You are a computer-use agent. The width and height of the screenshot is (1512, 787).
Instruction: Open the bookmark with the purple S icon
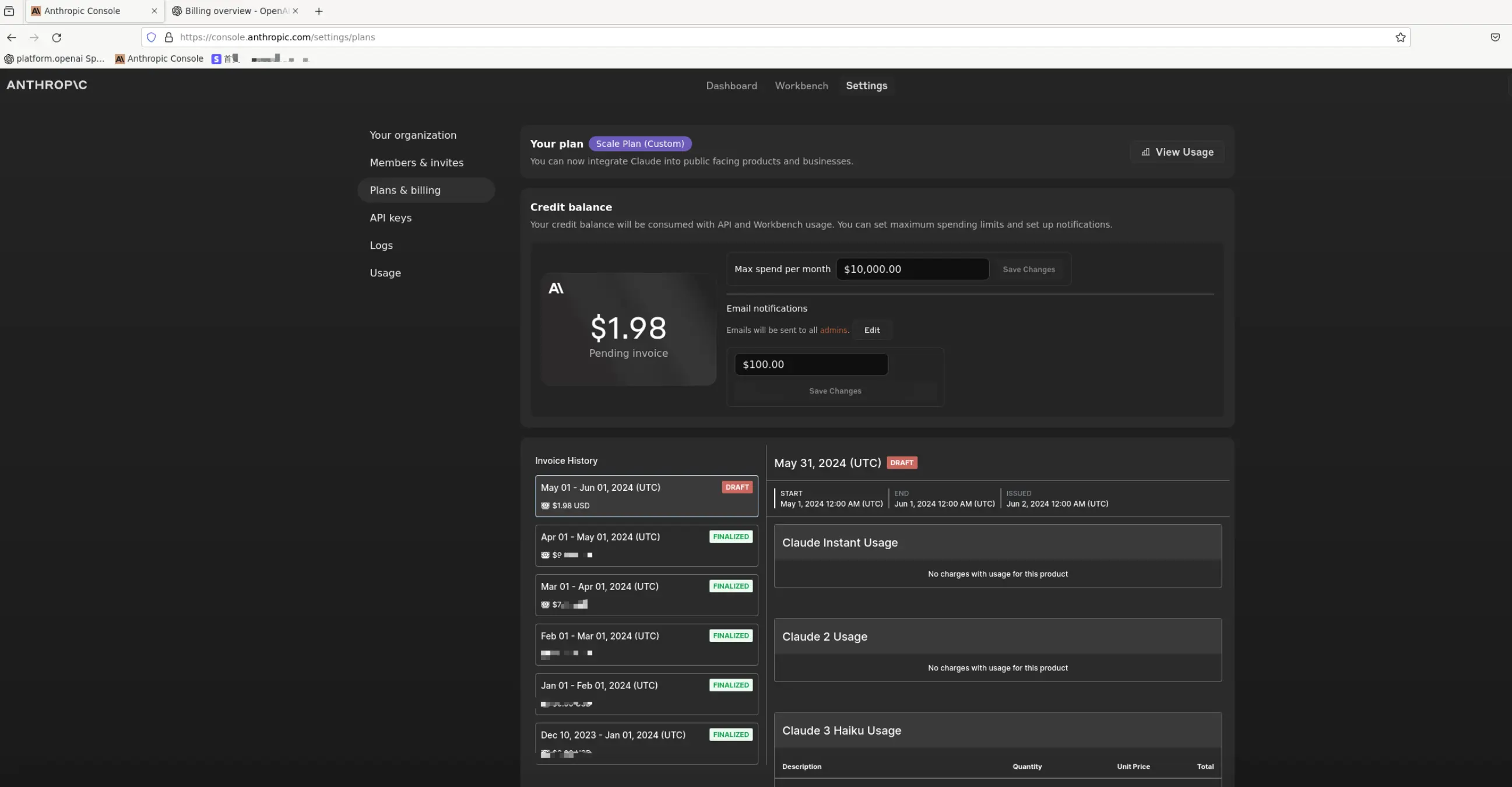226,59
